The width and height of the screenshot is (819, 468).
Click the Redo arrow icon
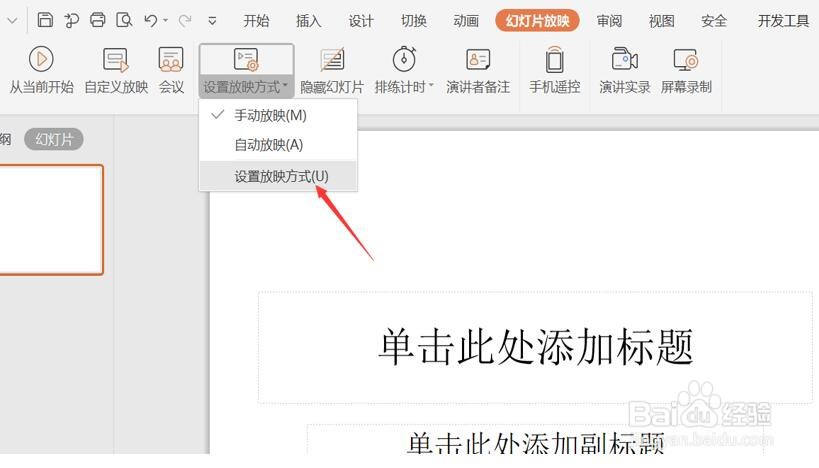(x=185, y=20)
